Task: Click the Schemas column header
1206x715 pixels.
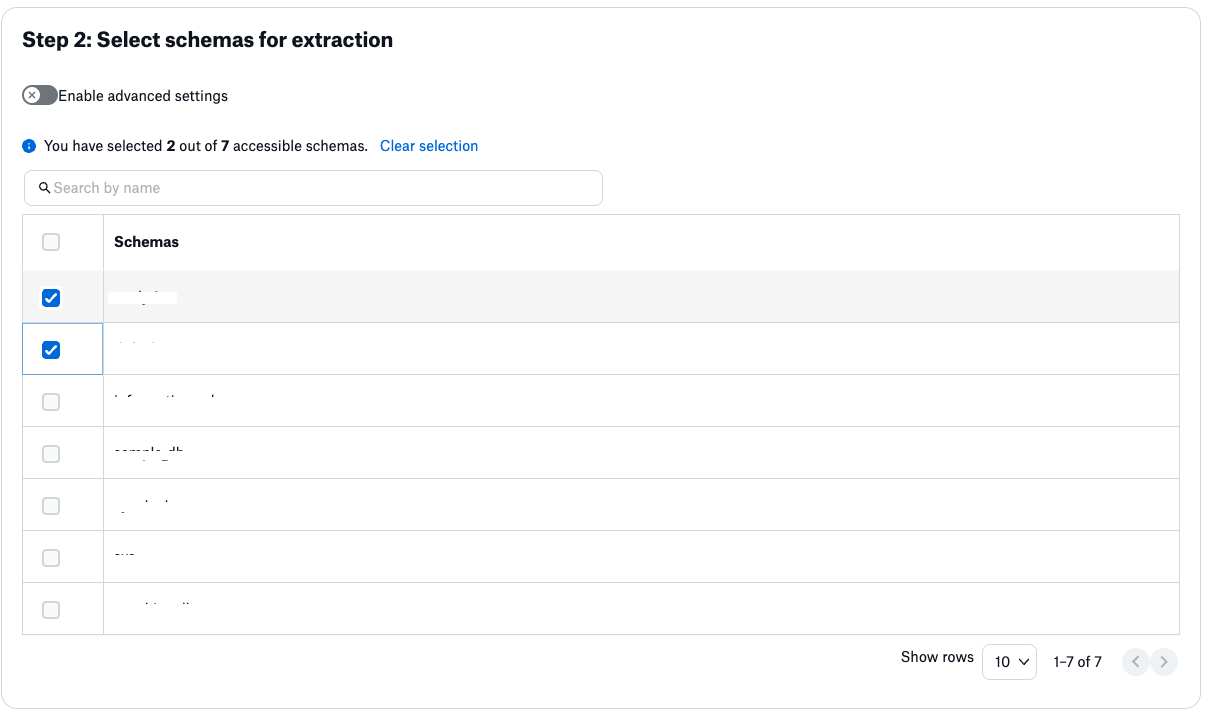Action: click(x=146, y=242)
